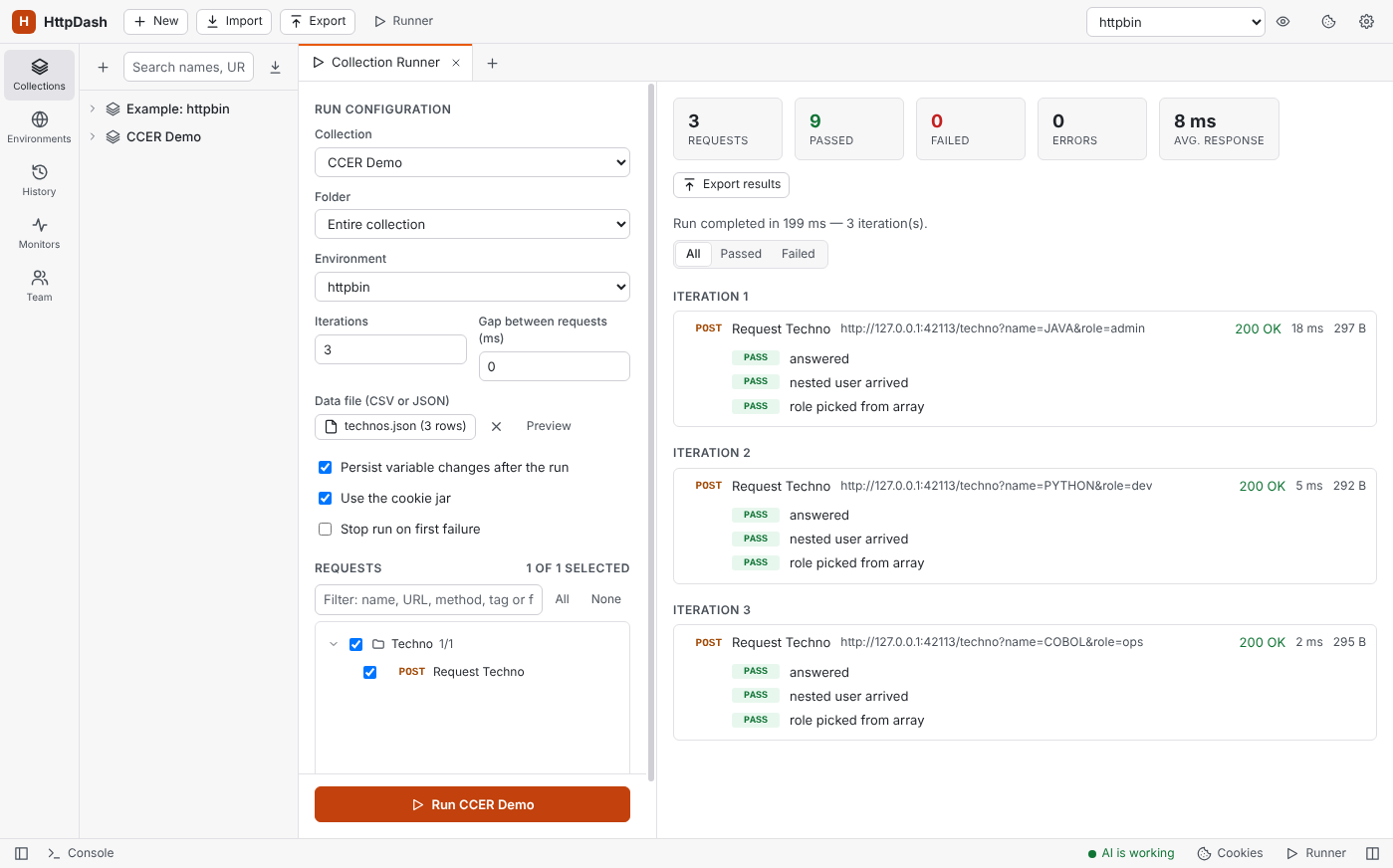The height and width of the screenshot is (868, 1393).
Task: Add a new collection with plus icon
Action: point(103,67)
